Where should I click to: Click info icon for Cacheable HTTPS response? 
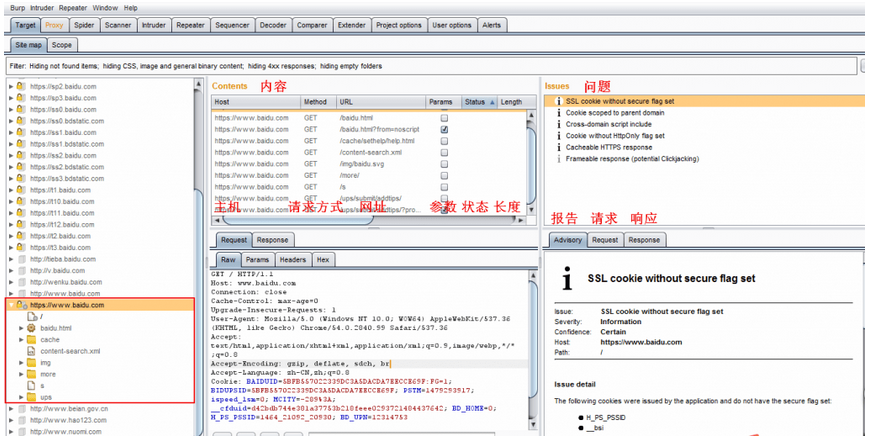(x=559, y=148)
